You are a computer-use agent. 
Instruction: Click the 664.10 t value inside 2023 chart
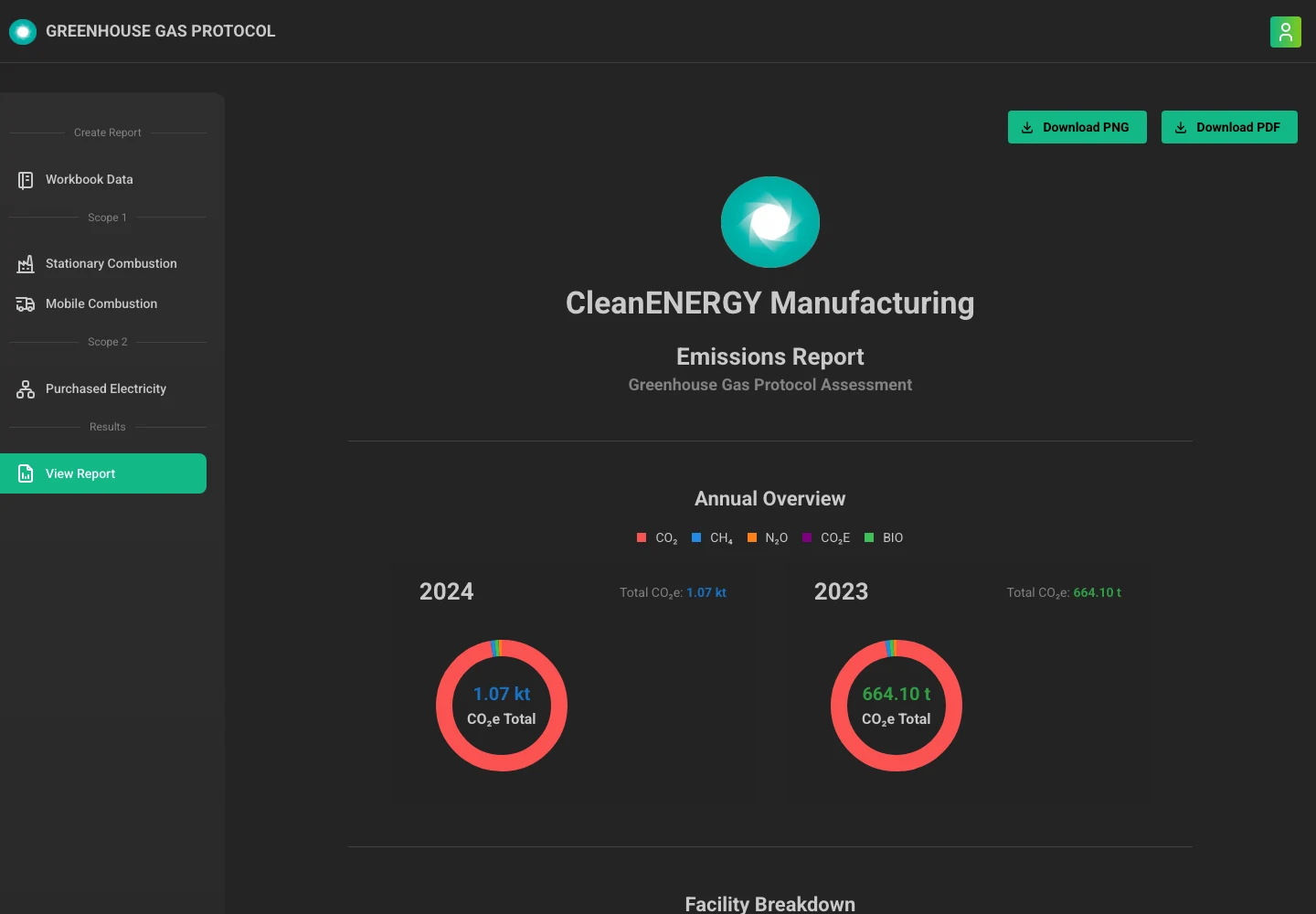897,694
